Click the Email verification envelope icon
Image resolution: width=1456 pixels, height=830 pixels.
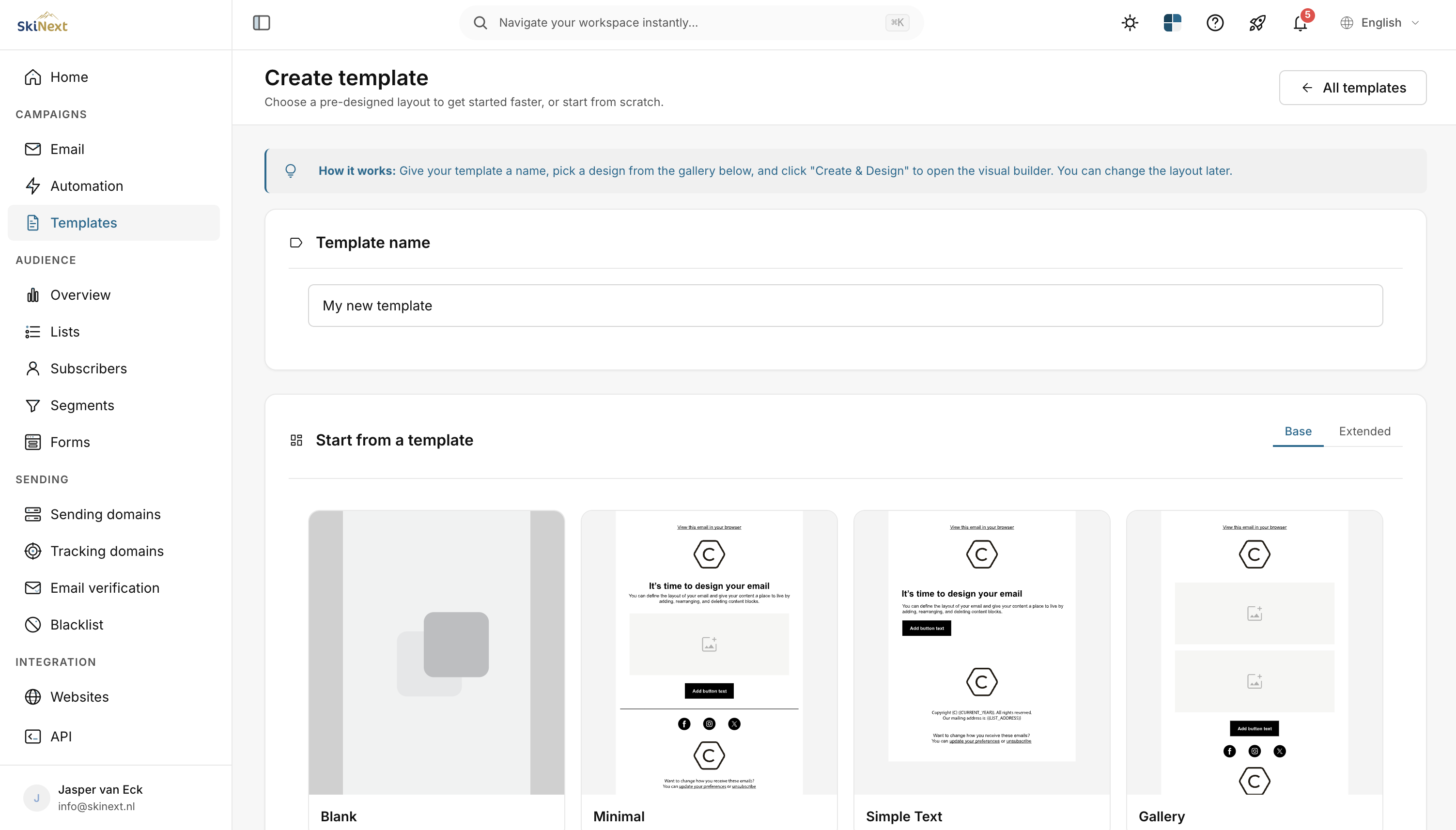pos(33,588)
